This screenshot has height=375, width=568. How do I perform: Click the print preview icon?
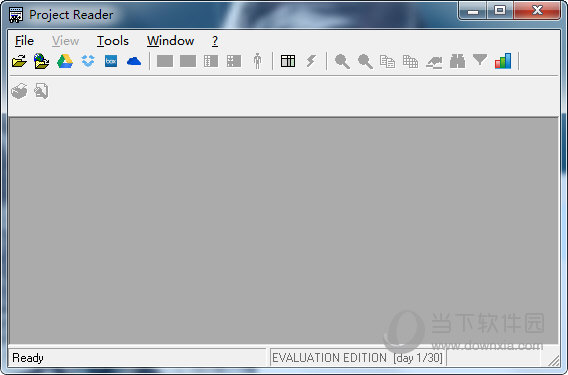(41, 91)
